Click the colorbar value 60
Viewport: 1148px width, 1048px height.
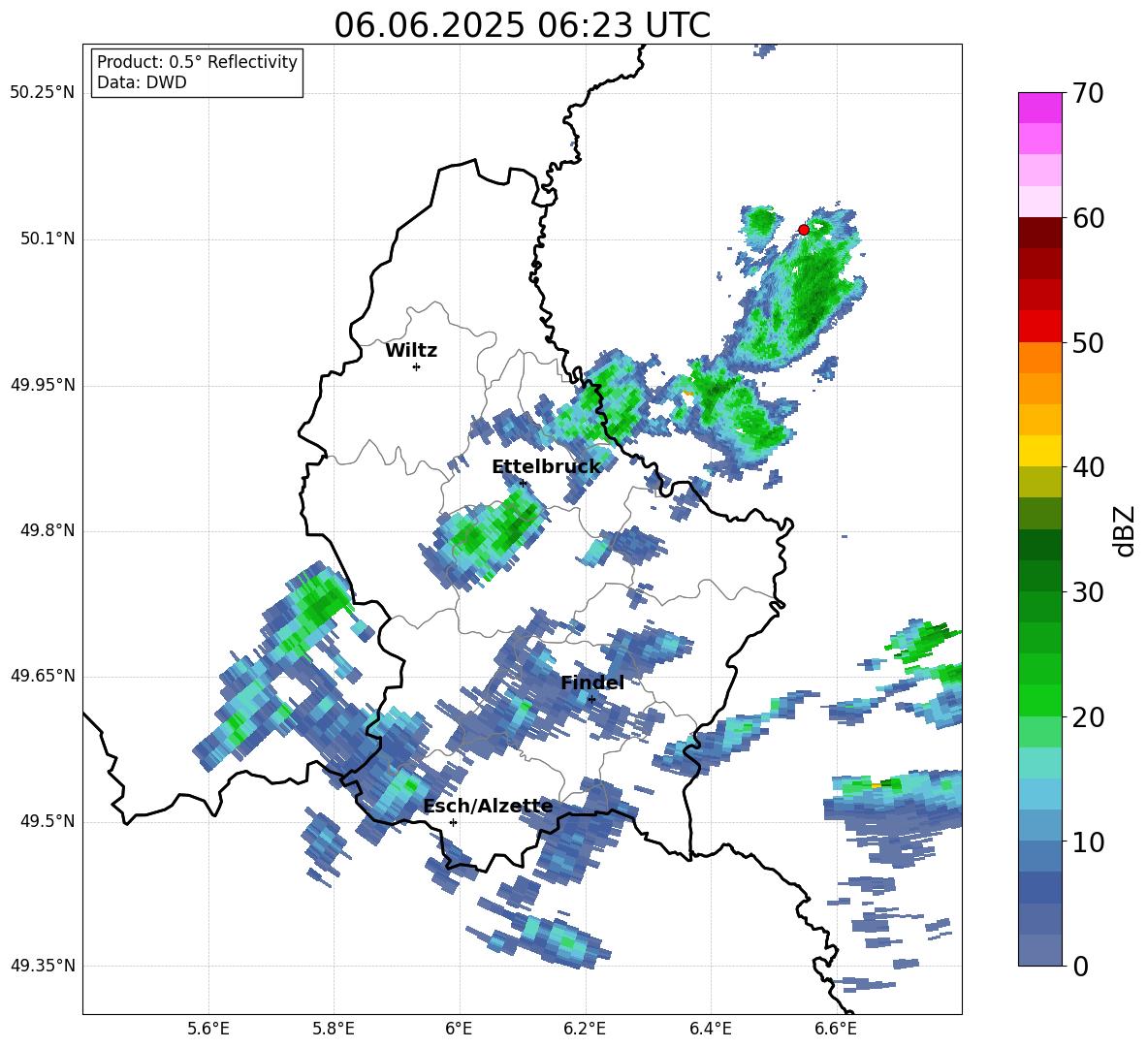[x=1088, y=218]
